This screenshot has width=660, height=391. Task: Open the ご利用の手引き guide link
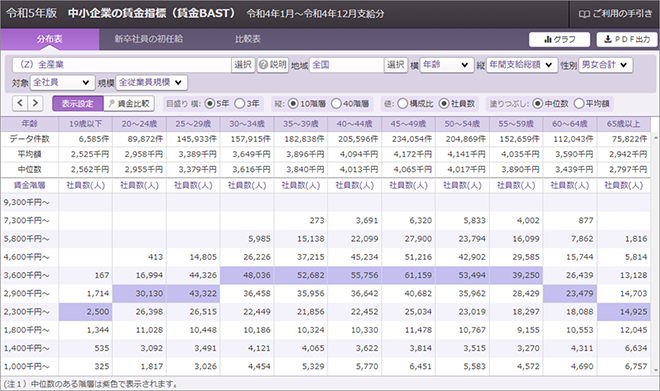(x=615, y=14)
